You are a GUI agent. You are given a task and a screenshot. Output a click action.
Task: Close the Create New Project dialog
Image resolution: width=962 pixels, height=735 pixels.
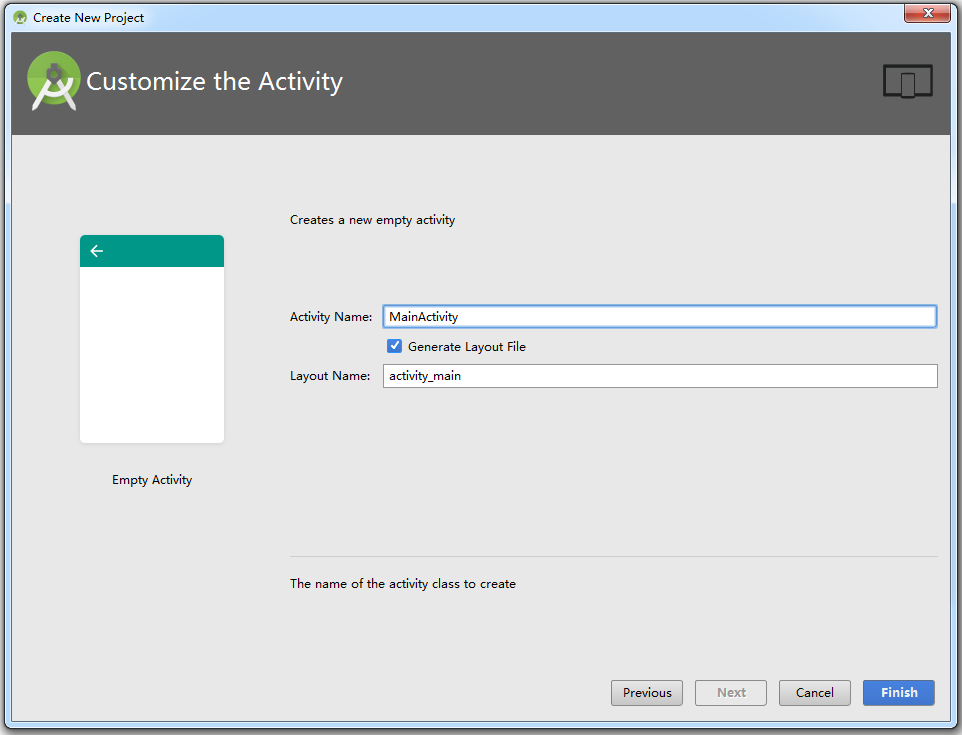pyautogui.click(x=927, y=13)
